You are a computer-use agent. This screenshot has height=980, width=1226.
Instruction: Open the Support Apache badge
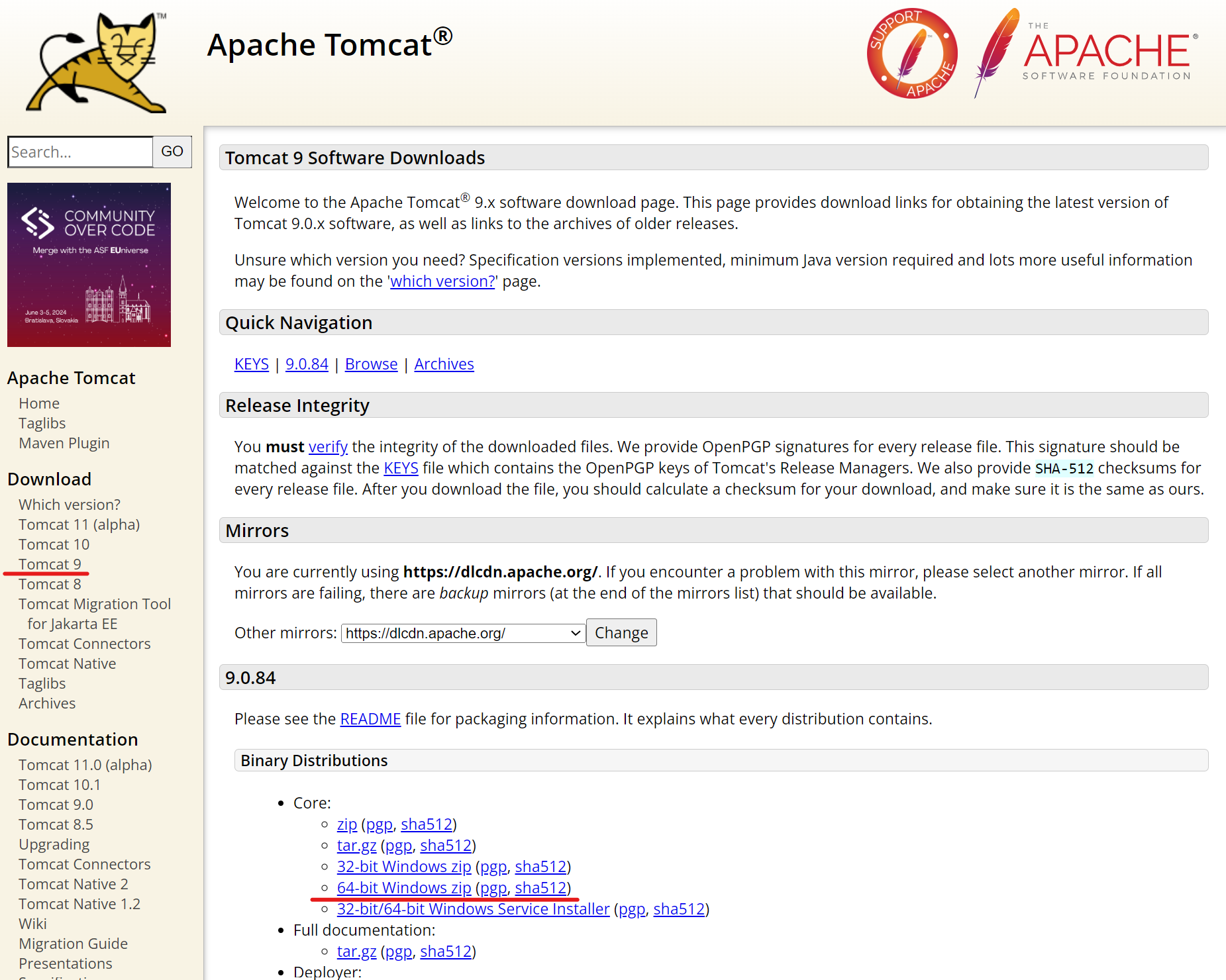[912, 53]
